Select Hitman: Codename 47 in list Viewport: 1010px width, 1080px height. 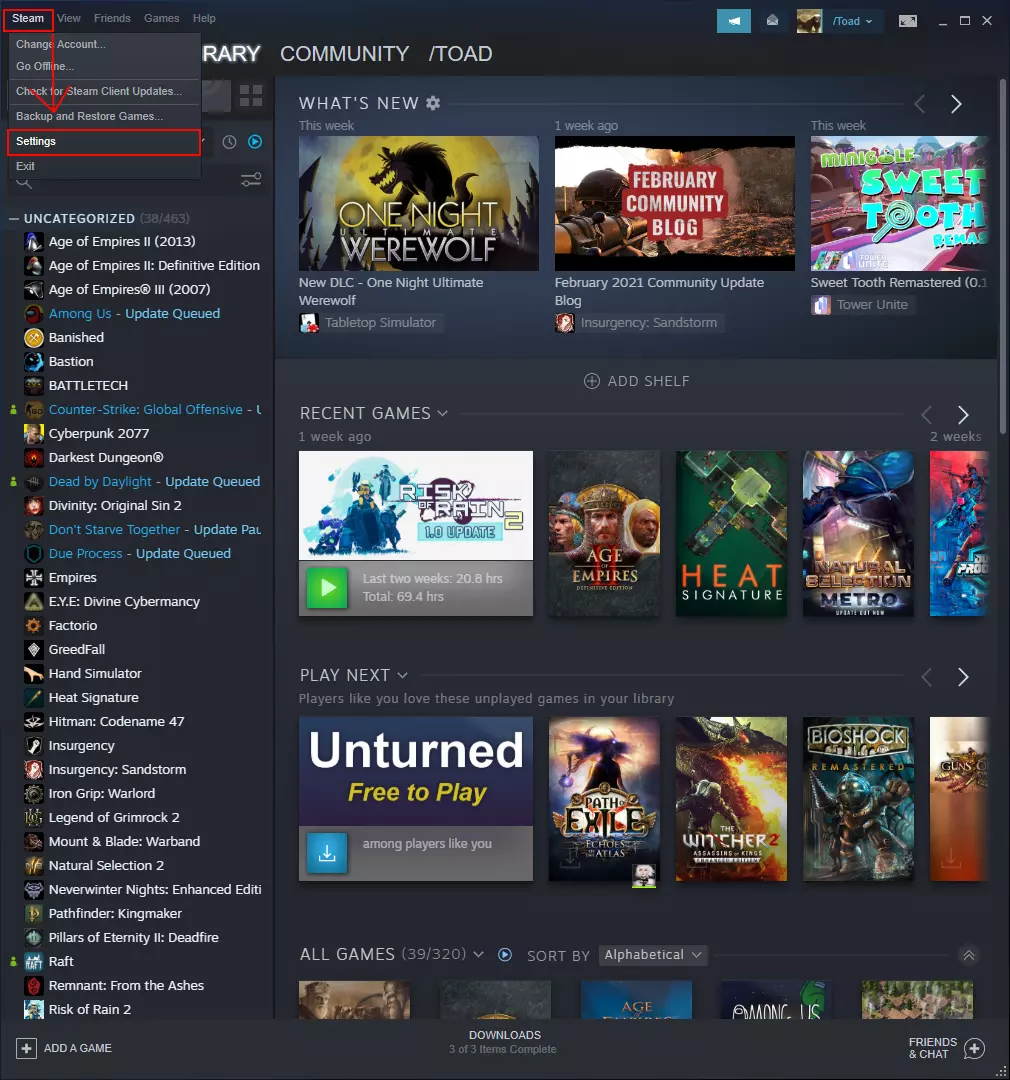(116, 722)
